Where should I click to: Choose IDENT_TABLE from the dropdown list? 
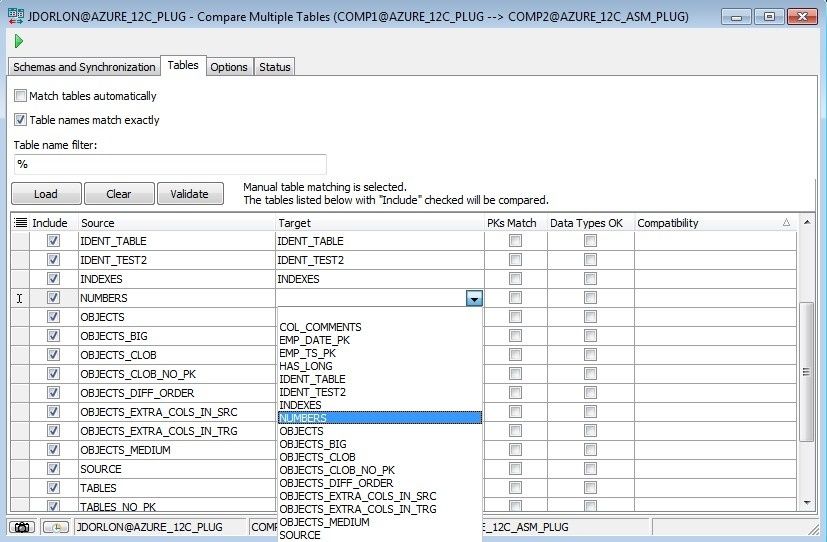[380, 379]
